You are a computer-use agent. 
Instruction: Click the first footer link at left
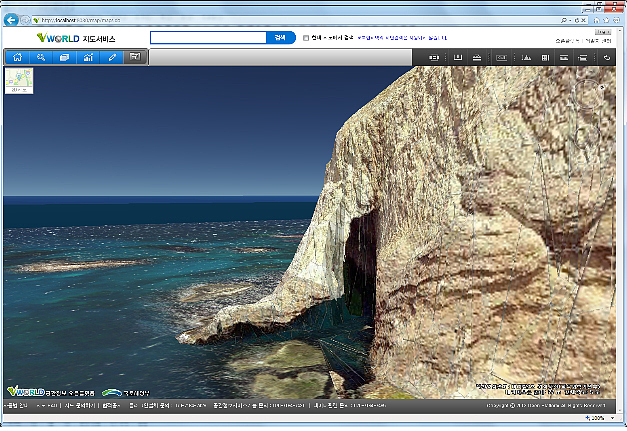click(x=16, y=406)
